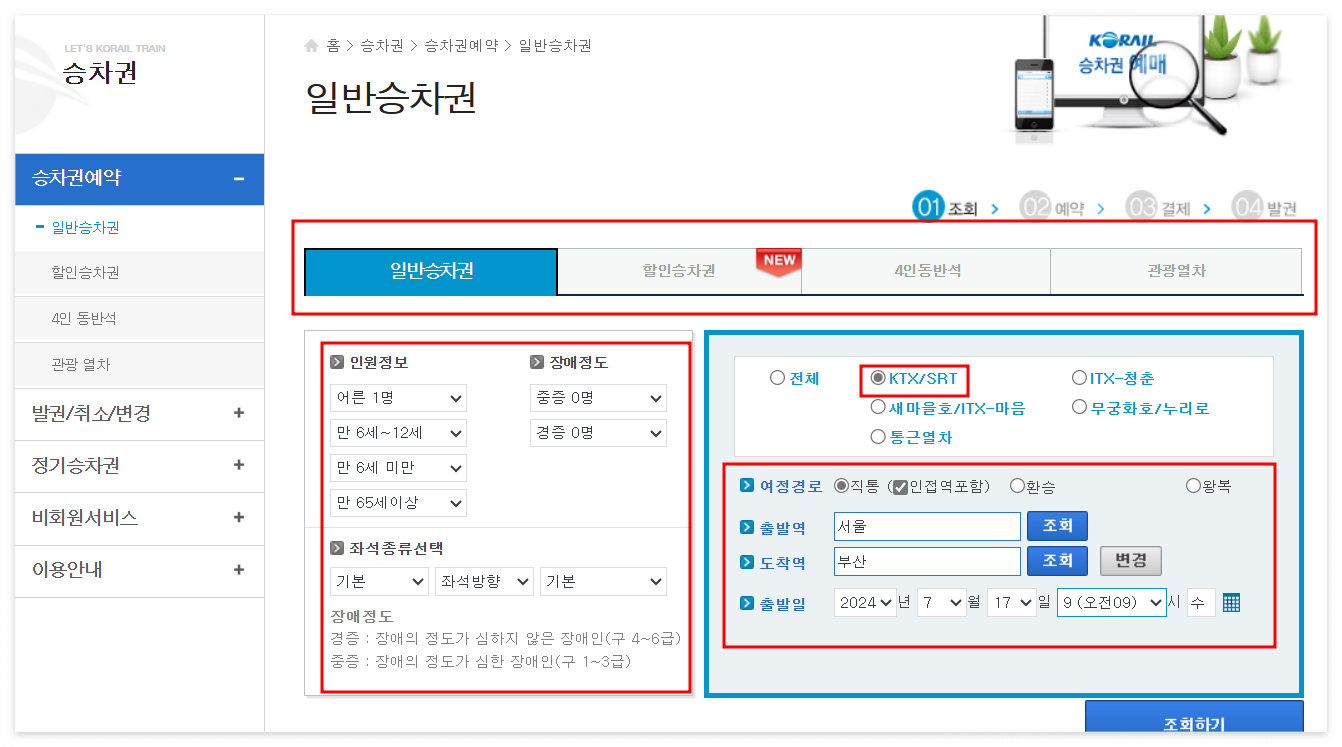Image resolution: width=1342 pixels, height=747 pixels.
Task: Open the 9 (오전09) hour dropdown
Action: pos(1111,602)
